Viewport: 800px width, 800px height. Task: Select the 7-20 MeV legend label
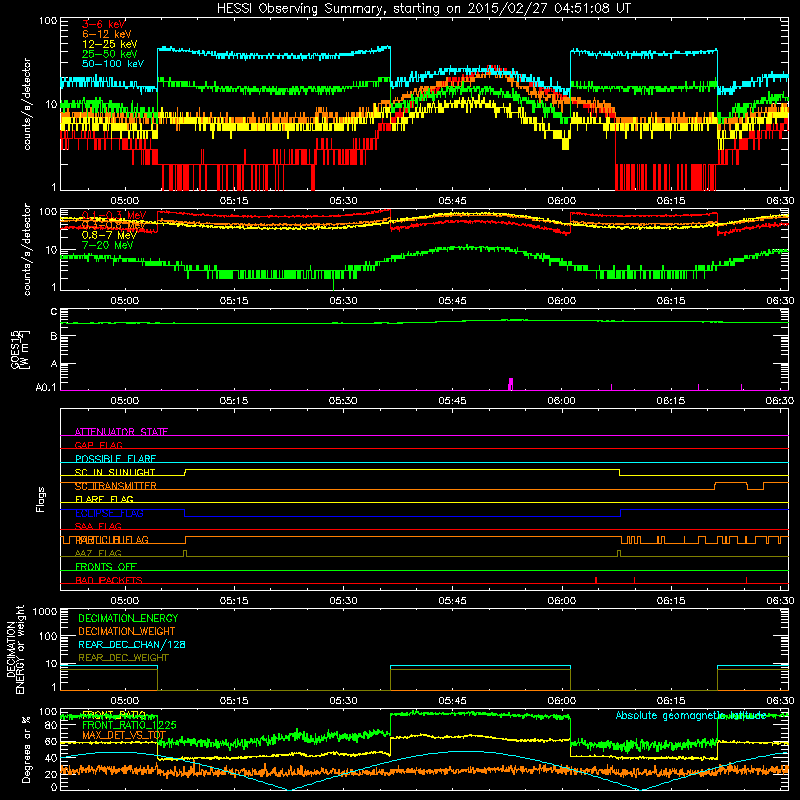[x=107, y=245]
